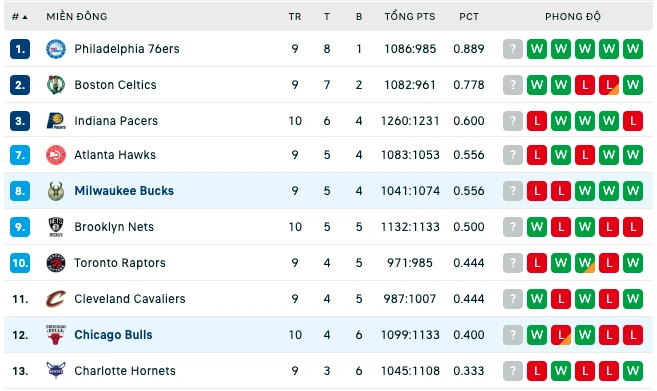Screen dimensions: 657x391
Task: Click the Boston Celtics team logo
Action: [56, 85]
